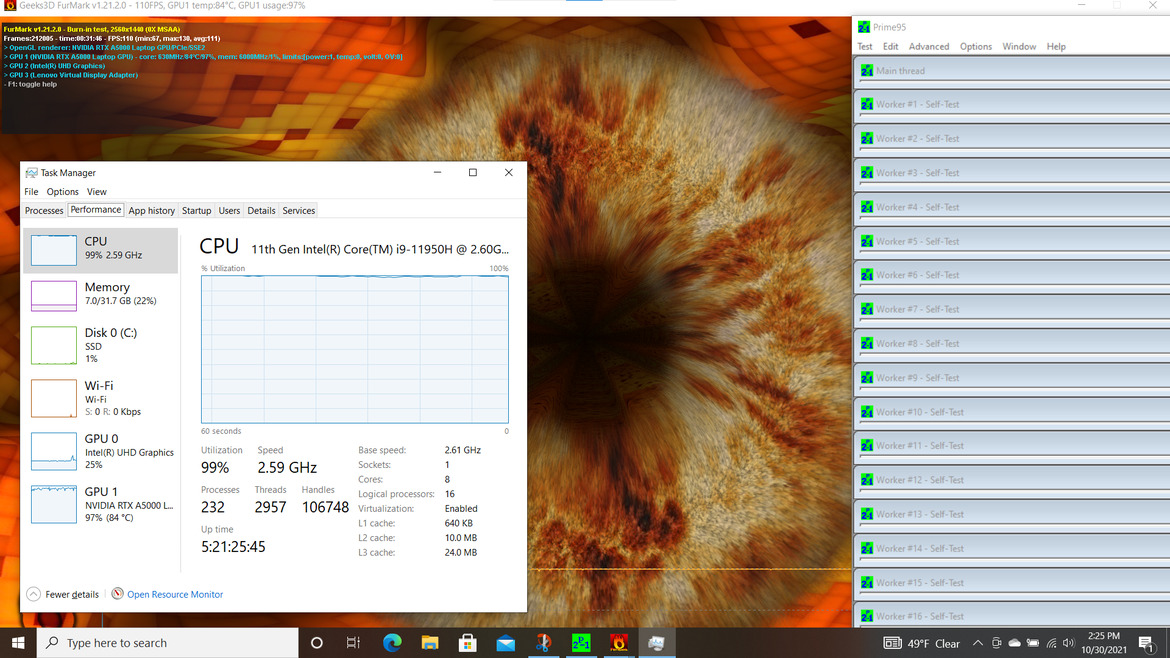
Task: Select the Performance tab
Action: pos(96,210)
